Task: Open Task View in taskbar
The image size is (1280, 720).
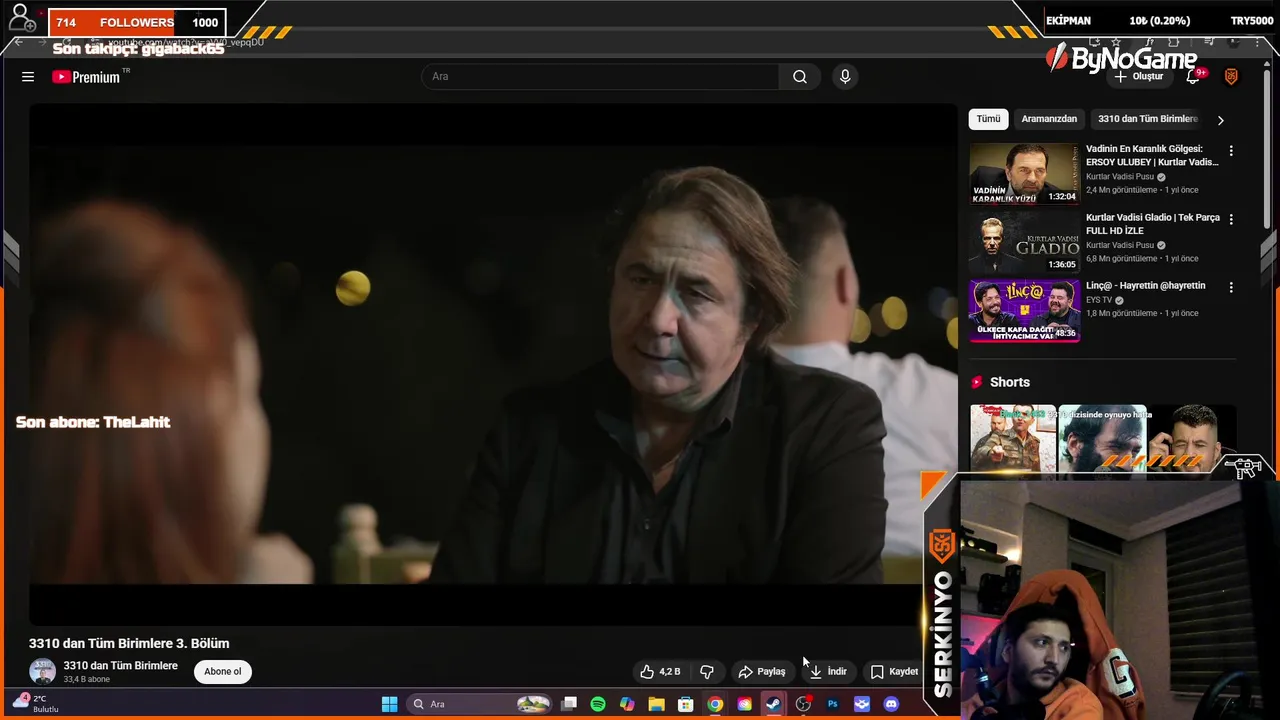Action: pos(569,704)
